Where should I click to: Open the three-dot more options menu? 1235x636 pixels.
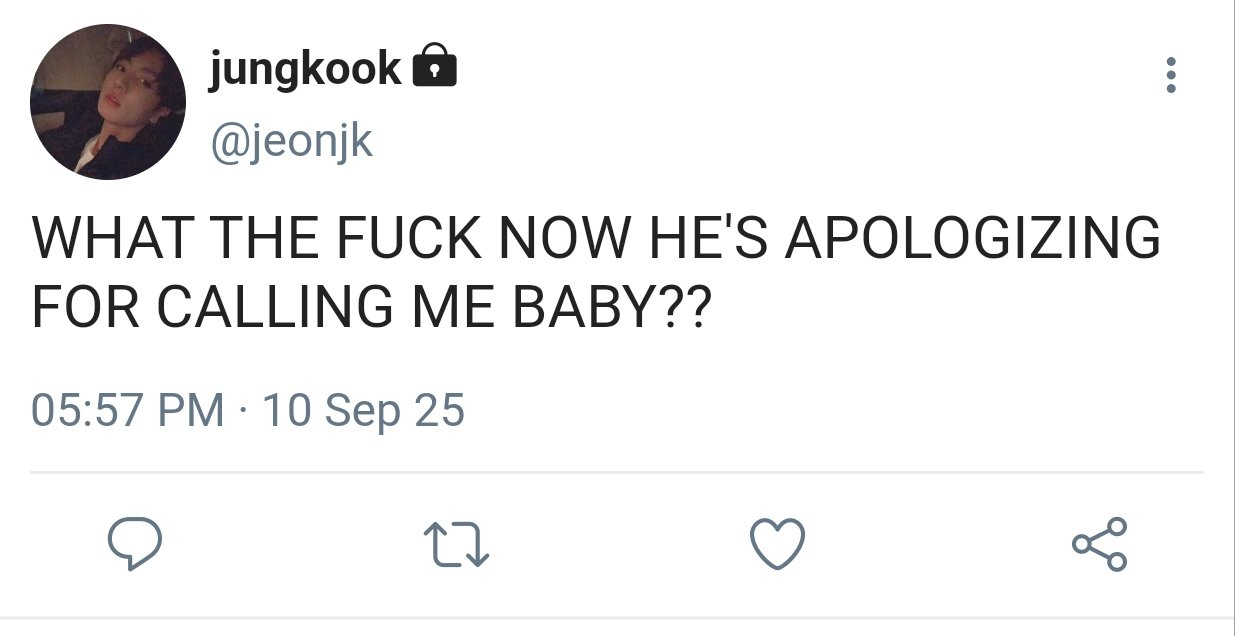tap(1171, 75)
